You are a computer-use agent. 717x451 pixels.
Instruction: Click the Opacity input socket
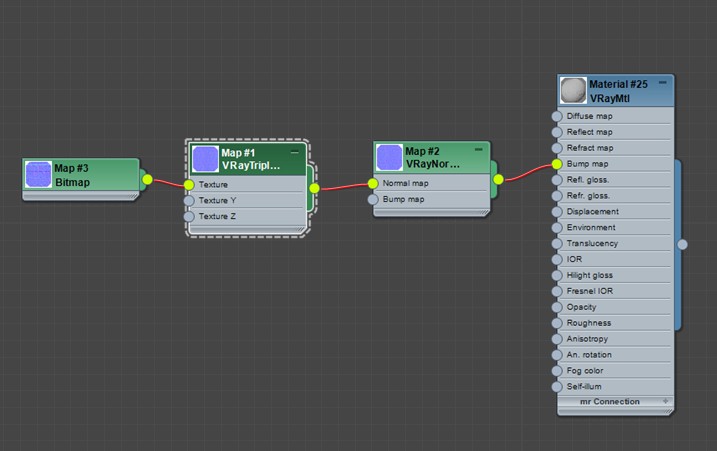556,307
